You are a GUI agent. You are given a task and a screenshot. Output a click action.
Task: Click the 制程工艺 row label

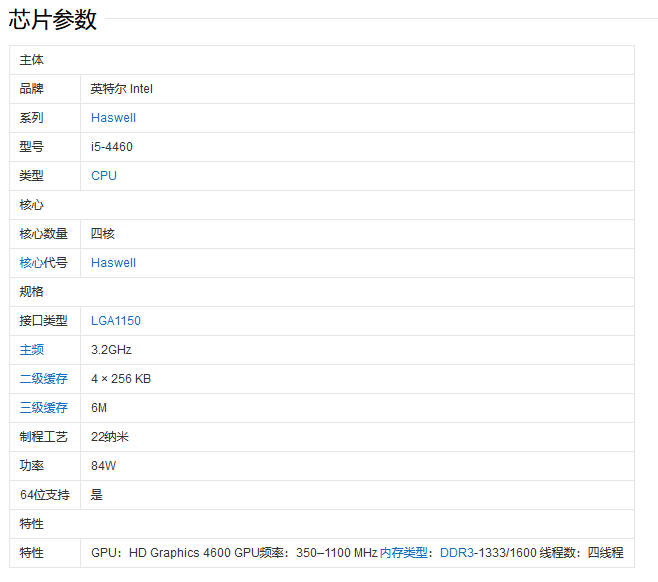tap(43, 437)
